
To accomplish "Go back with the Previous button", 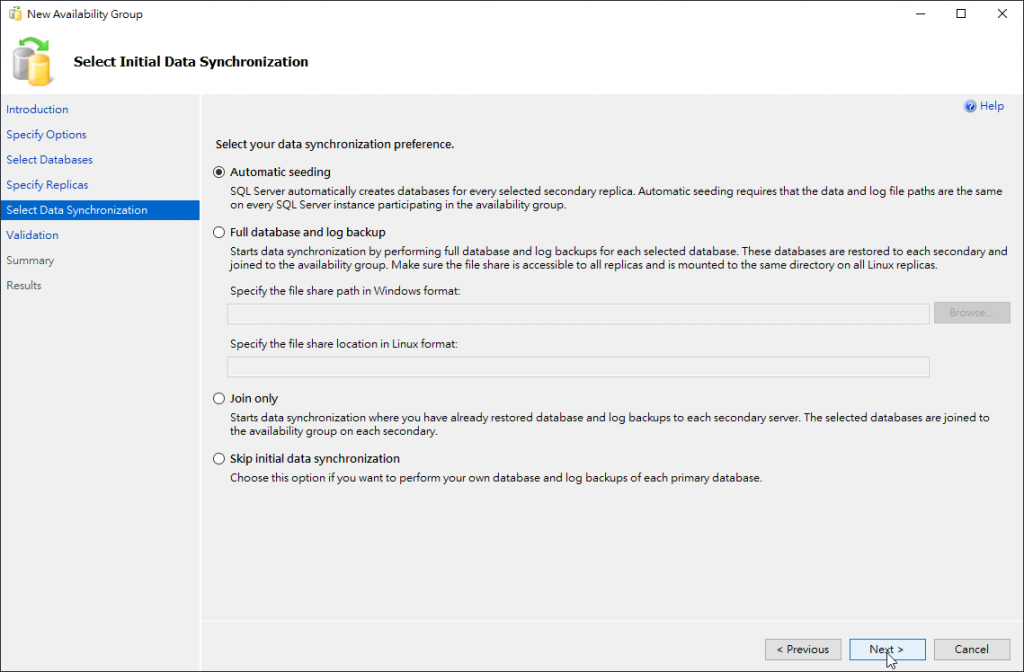I will 803,649.
